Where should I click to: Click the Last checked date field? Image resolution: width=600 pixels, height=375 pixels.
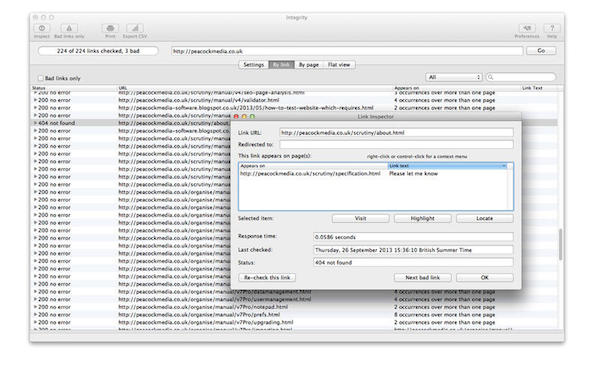(x=413, y=250)
